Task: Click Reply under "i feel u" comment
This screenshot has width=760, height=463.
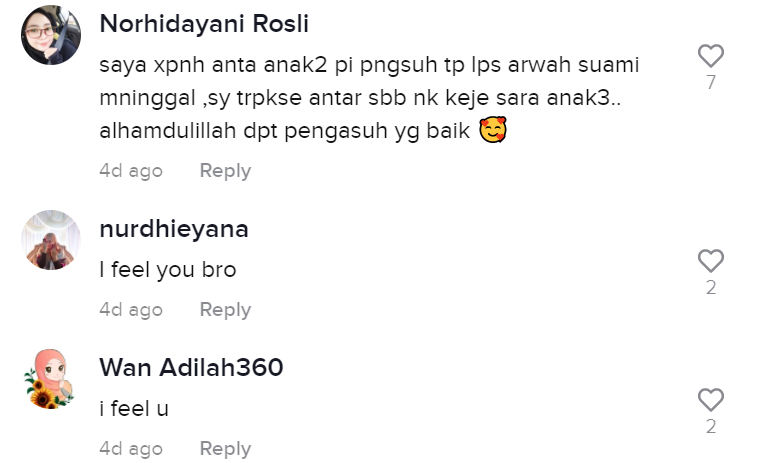Action: [x=225, y=449]
